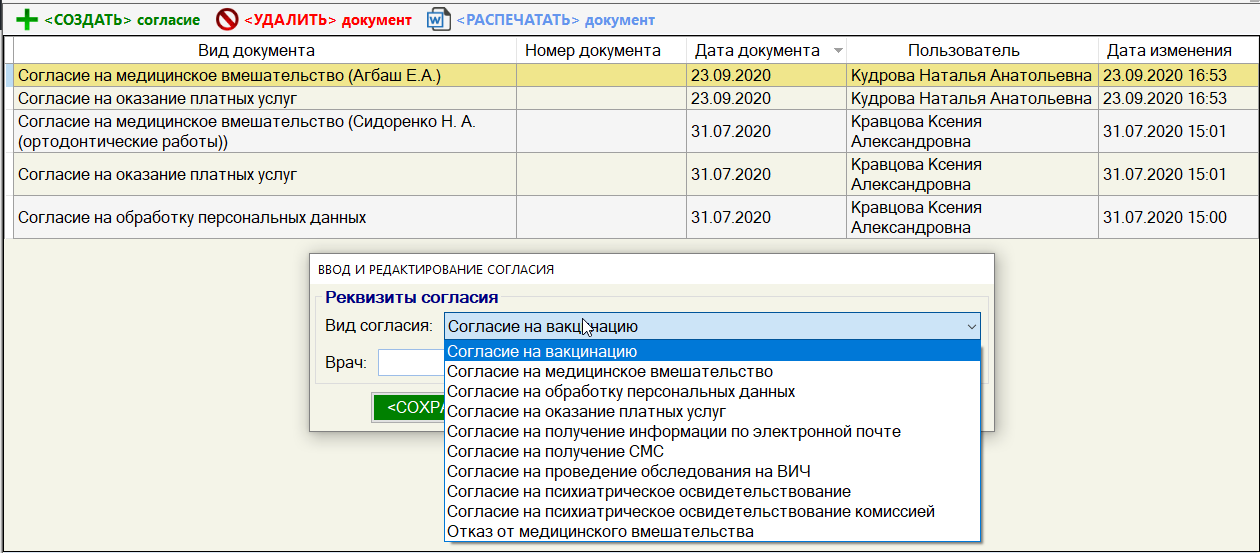The width and height of the screenshot is (1260, 553).
Task: Open the Вид согласия combo box arrow
Action: tap(970, 326)
